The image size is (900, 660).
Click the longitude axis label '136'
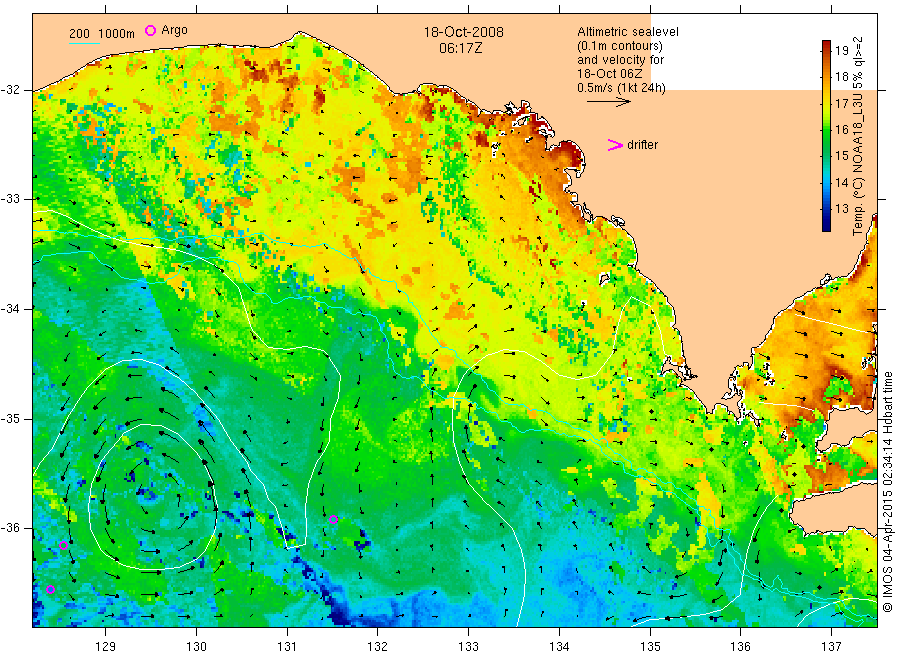(740, 647)
